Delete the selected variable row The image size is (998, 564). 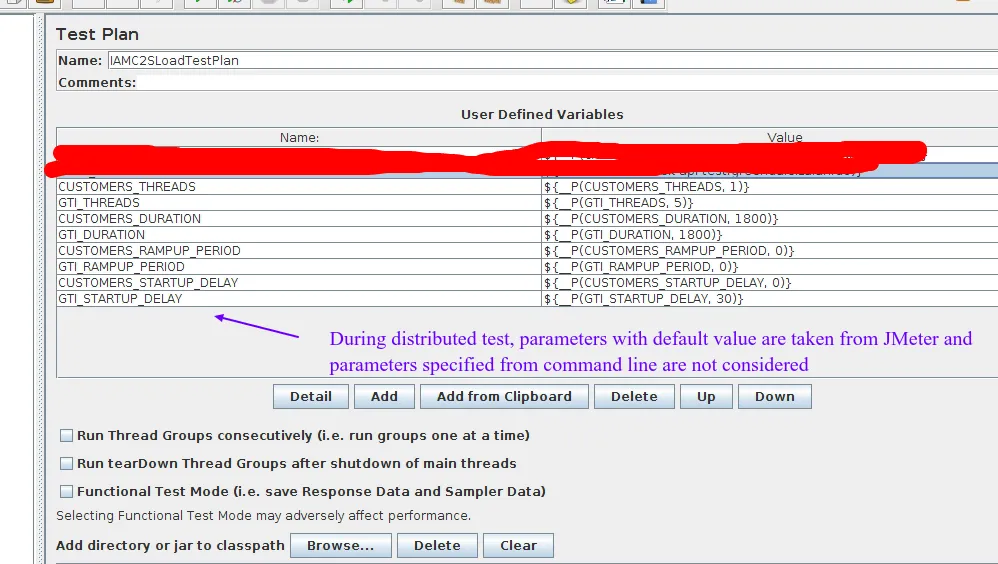click(x=634, y=397)
